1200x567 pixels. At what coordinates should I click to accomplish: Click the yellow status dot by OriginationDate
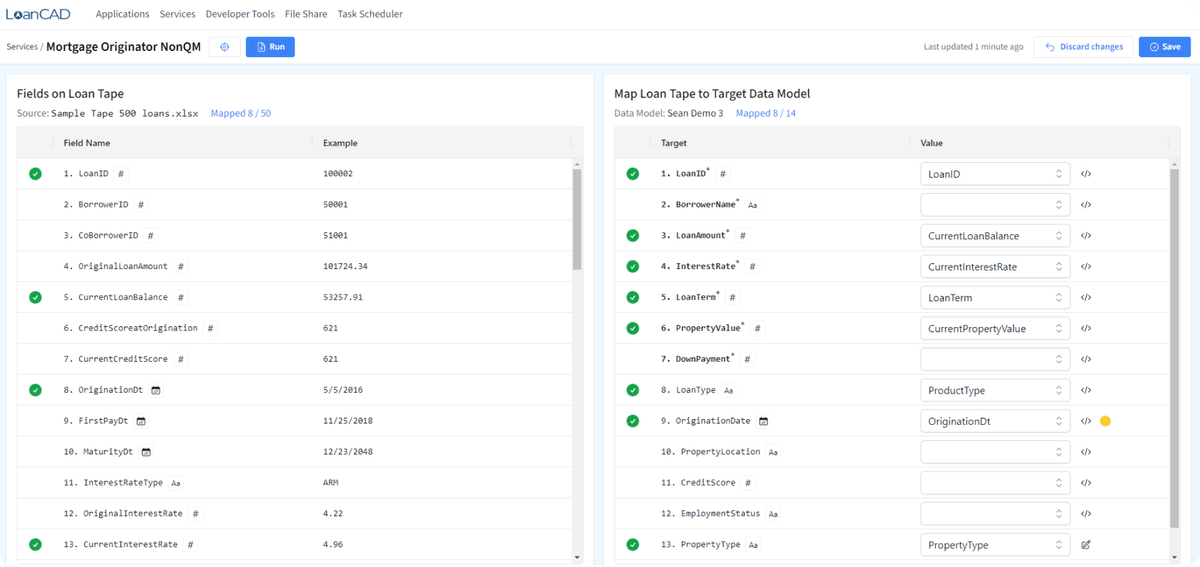point(1105,421)
